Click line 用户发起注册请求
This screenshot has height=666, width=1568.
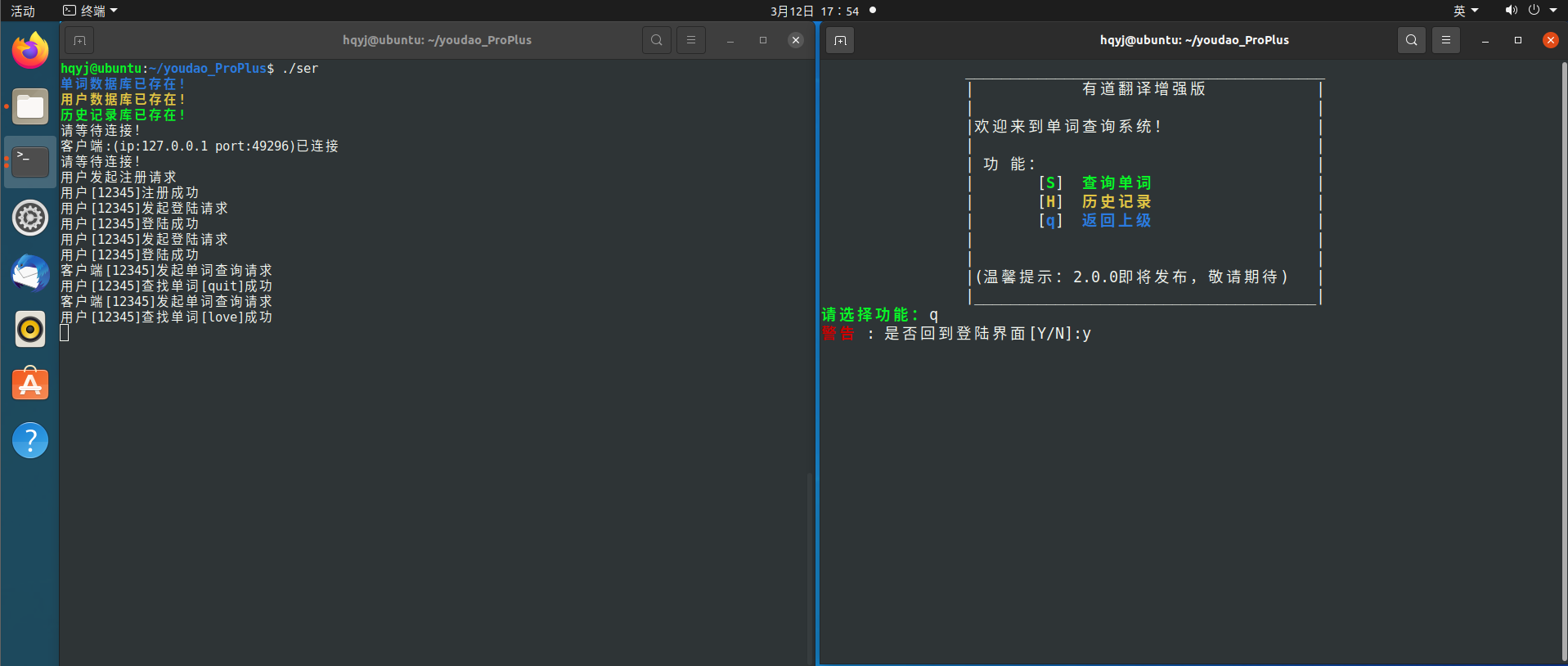(119, 178)
